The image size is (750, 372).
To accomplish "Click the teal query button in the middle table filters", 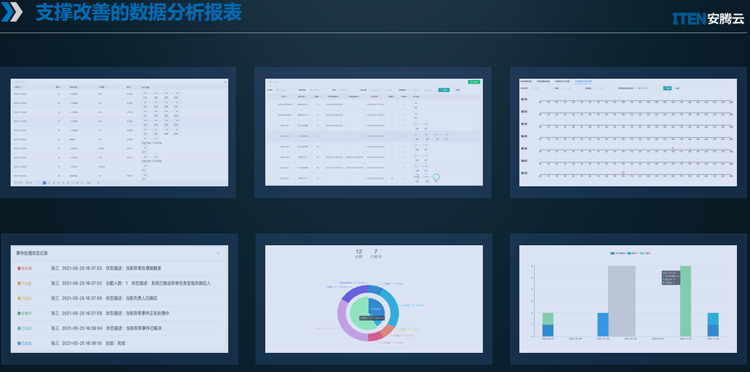I will 444,90.
